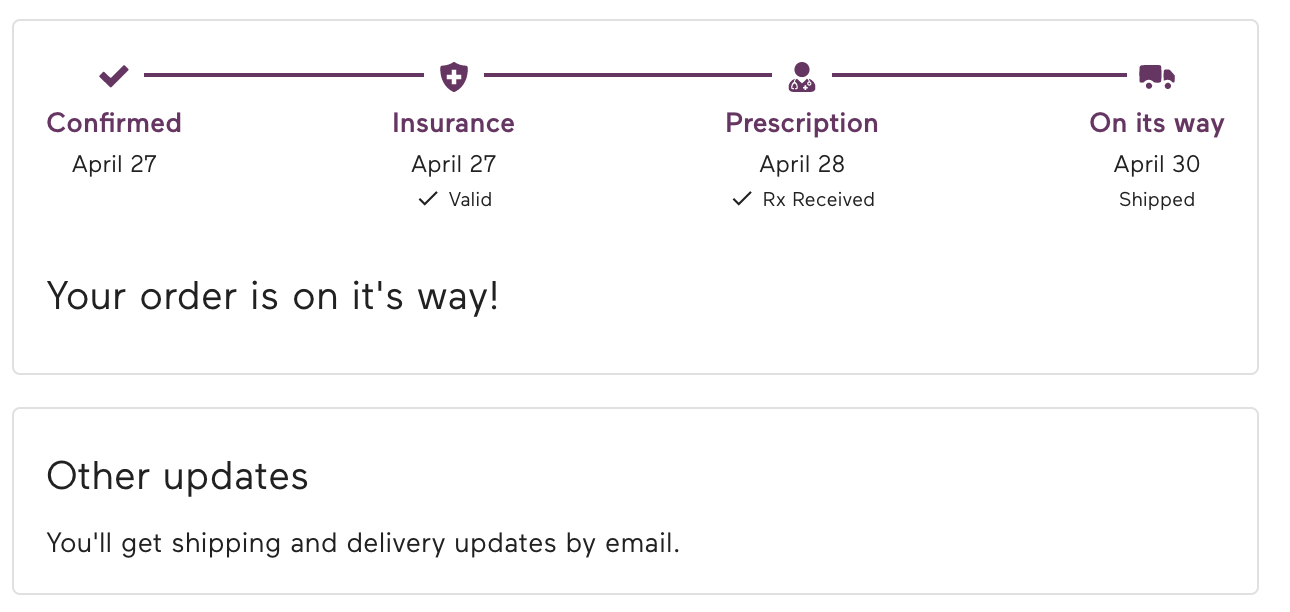The width and height of the screenshot is (1290, 612).
Task: Click the April 28 prescription date
Action: click(802, 164)
